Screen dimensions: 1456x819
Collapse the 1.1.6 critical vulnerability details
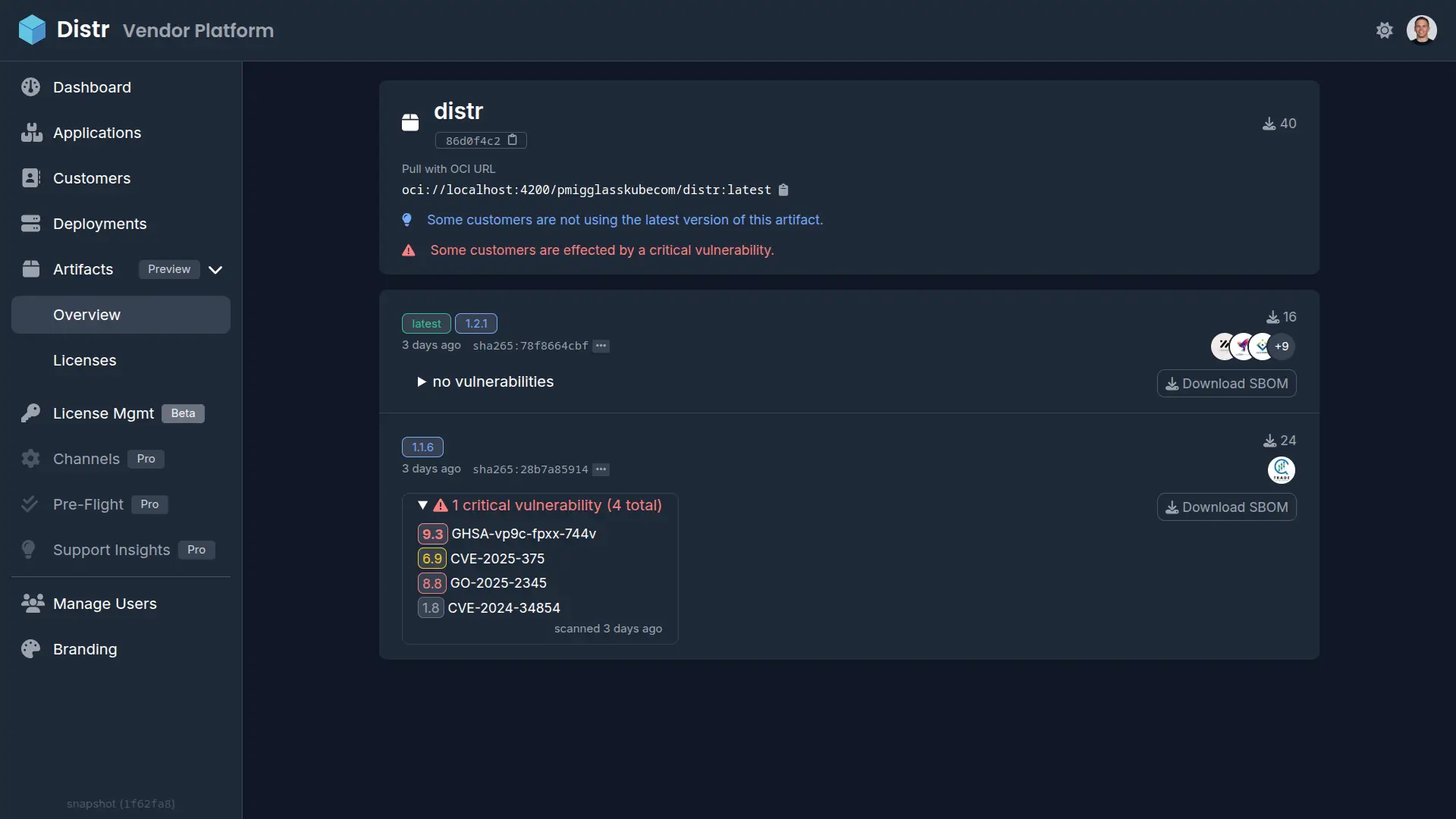[422, 505]
